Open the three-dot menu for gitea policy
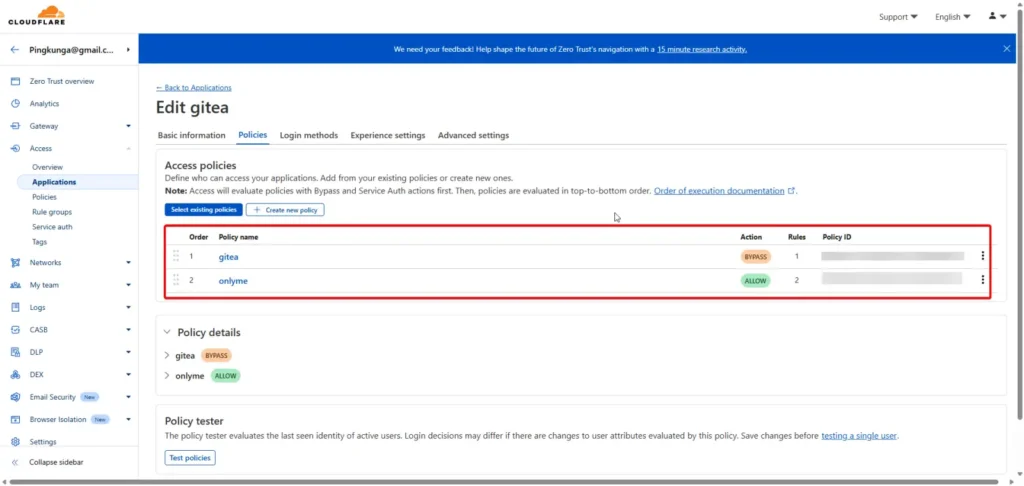The image size is (1024, 486). click(x=982, y=256)
